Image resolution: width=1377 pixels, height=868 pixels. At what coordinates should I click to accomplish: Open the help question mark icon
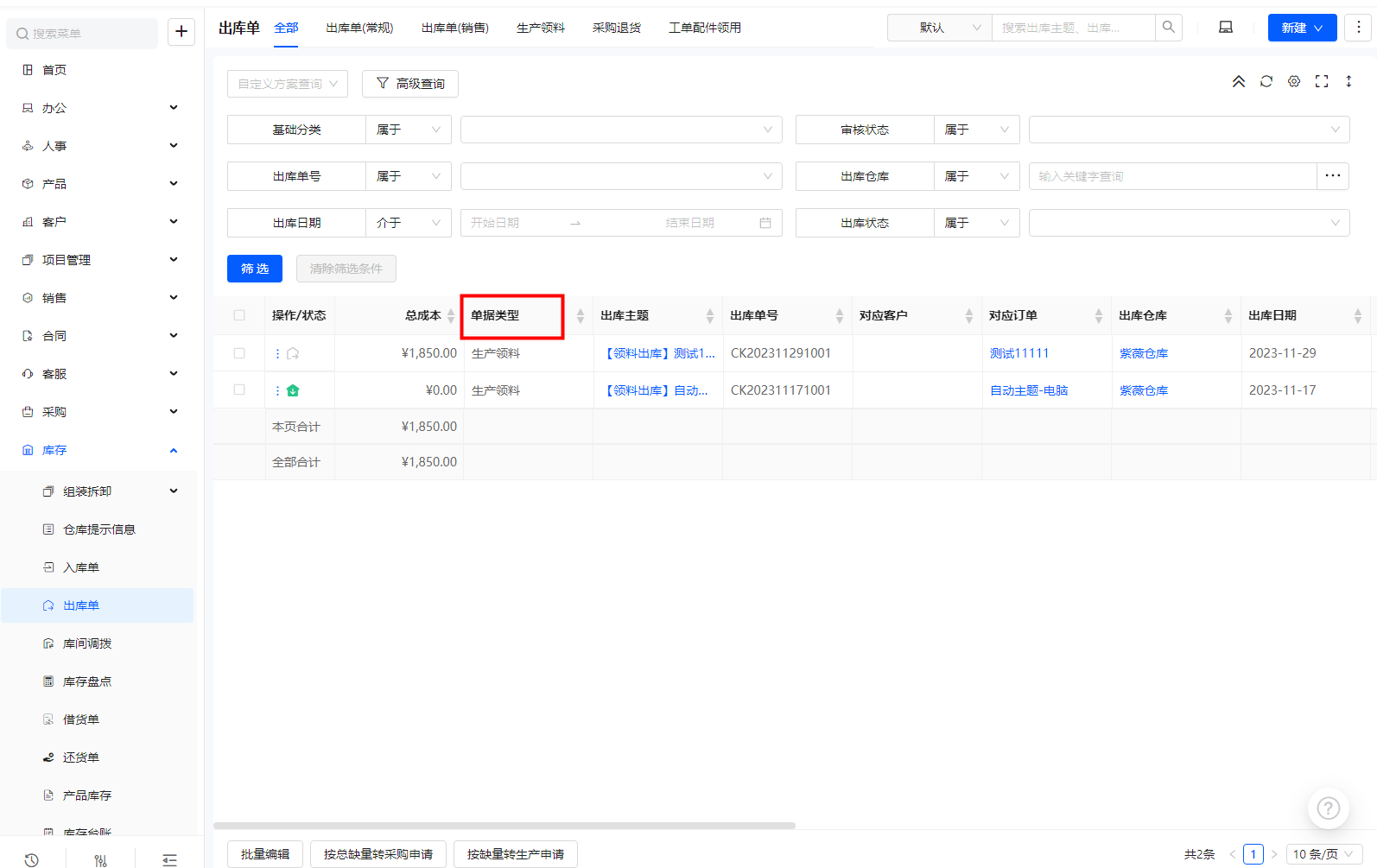1329,808
